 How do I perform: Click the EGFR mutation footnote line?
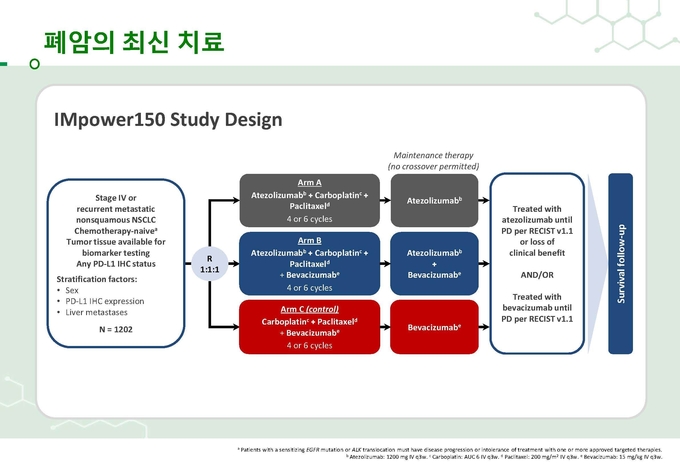(450, 450)
